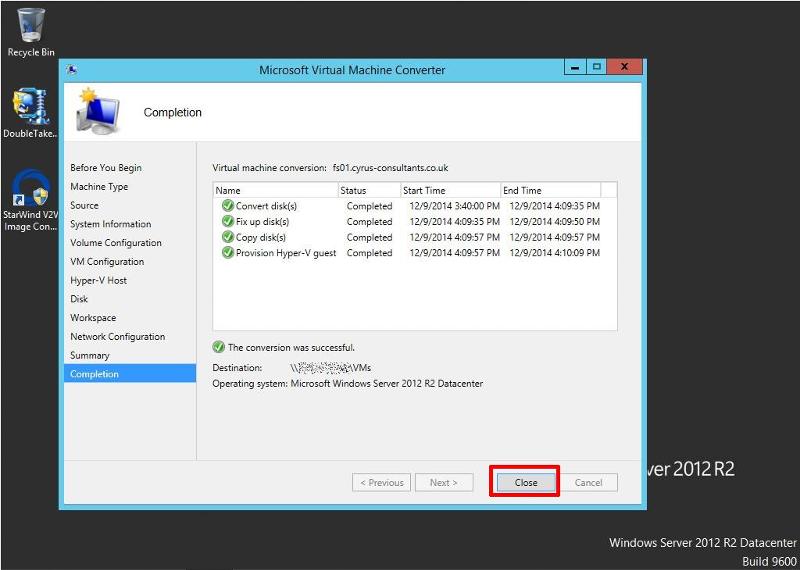This screenshot has width=800, height=570.
Task: Click the conversion successful check icon
Action: point(218,348)
